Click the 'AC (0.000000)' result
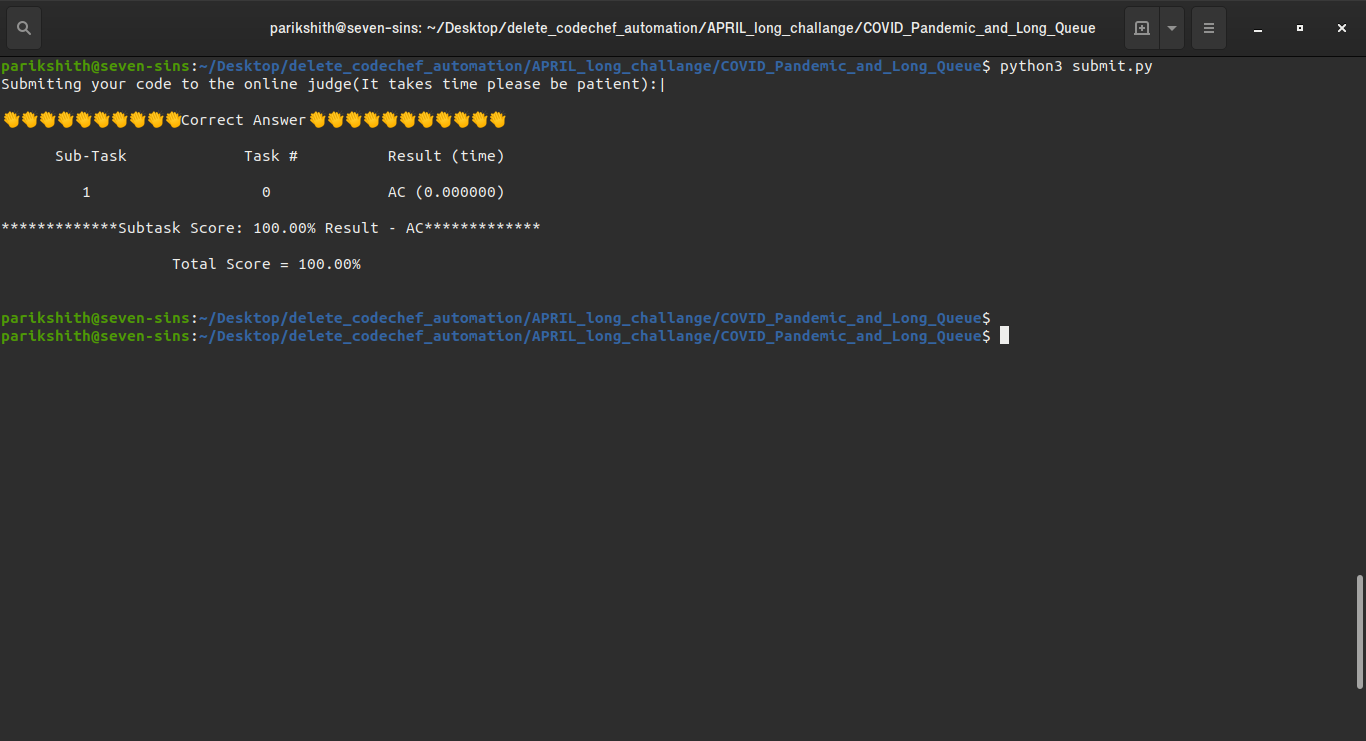The image size is (1366, 741). [x=446, y=192]
